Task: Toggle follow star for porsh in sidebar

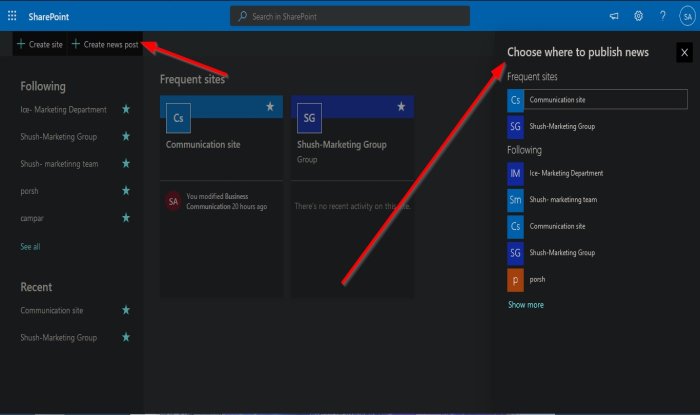Action: tap(126, 191)
